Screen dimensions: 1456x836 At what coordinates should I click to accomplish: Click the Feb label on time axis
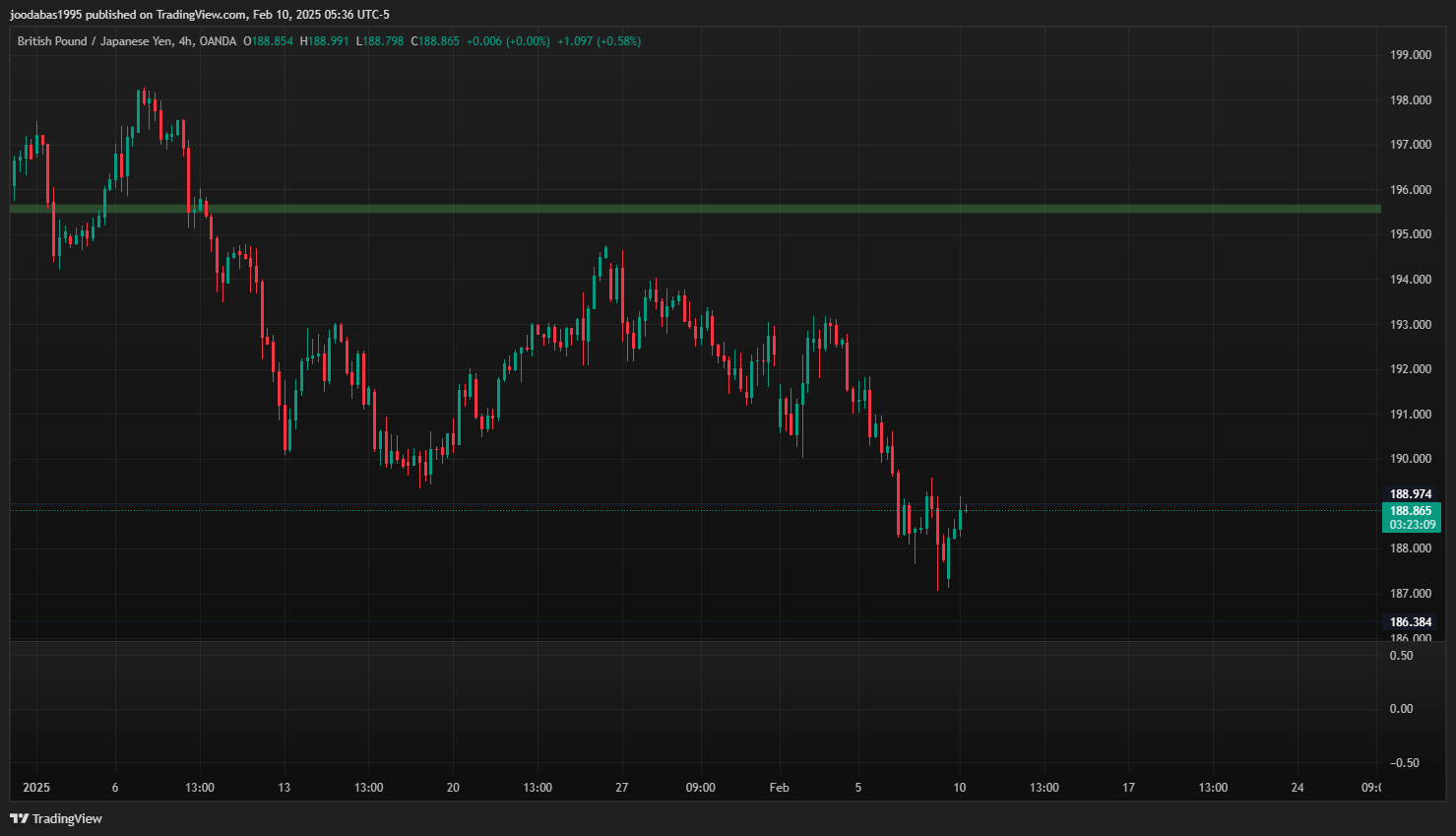click(779, 788)
